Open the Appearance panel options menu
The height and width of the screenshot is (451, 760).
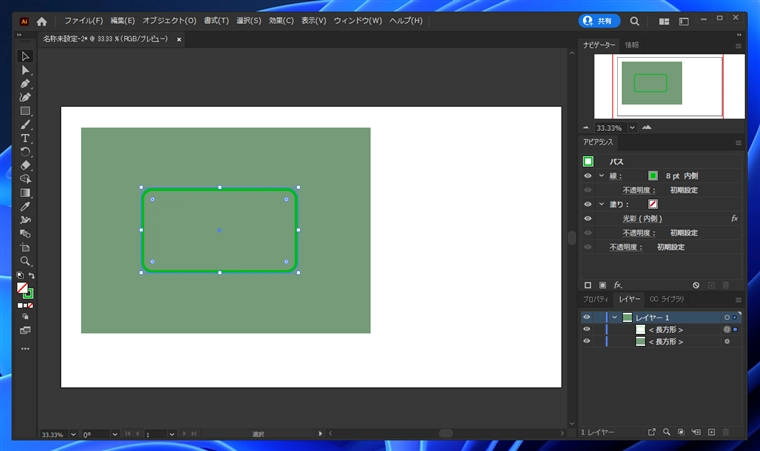coord(738,143)
